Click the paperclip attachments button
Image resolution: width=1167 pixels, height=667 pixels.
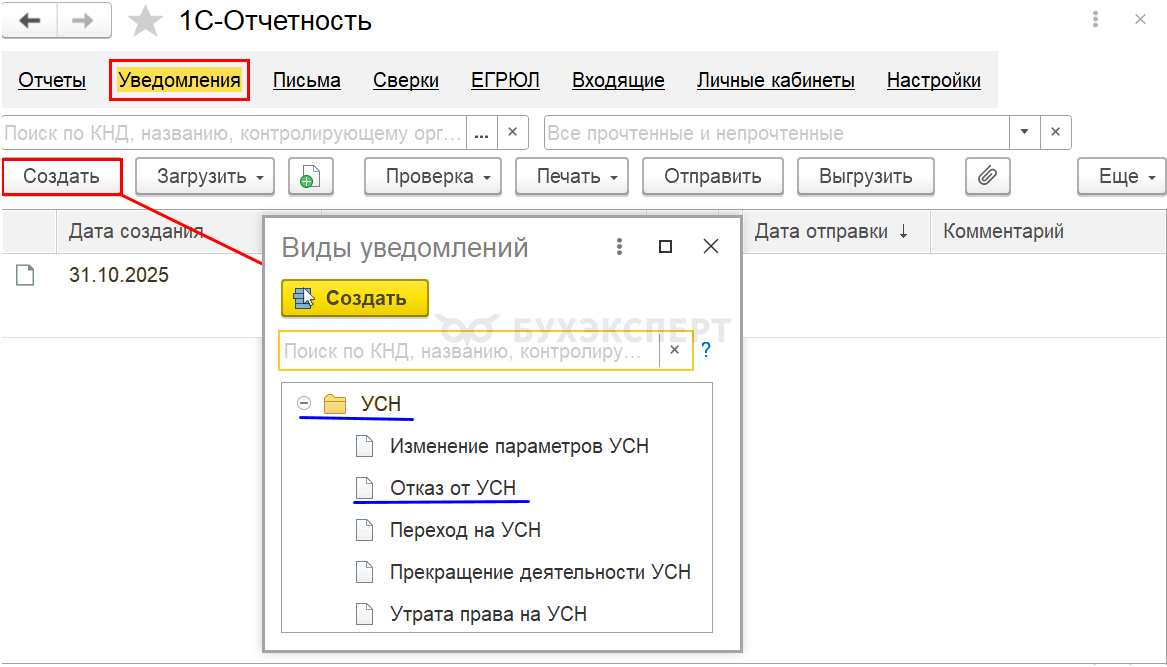click(987, 176)
